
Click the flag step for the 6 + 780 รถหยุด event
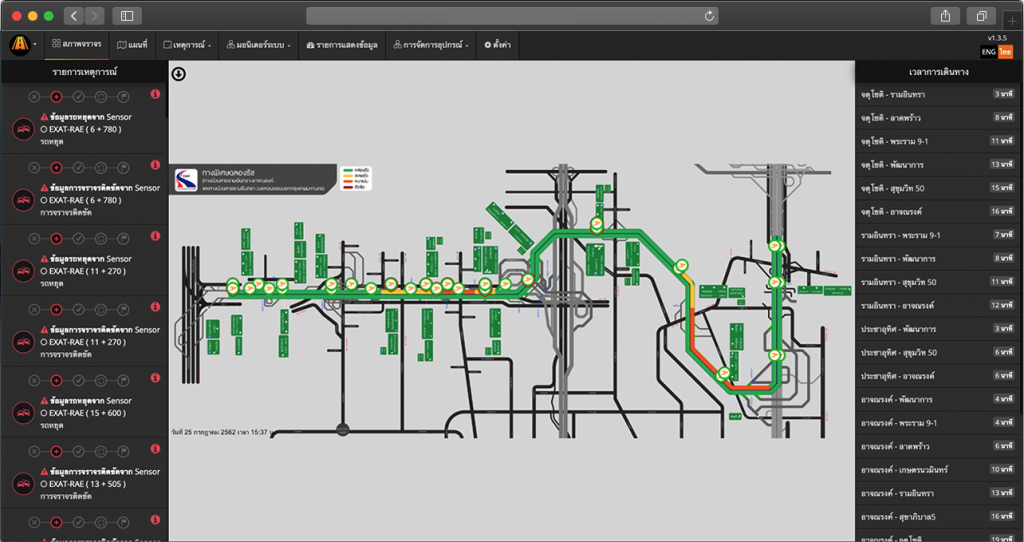[123, 97]
